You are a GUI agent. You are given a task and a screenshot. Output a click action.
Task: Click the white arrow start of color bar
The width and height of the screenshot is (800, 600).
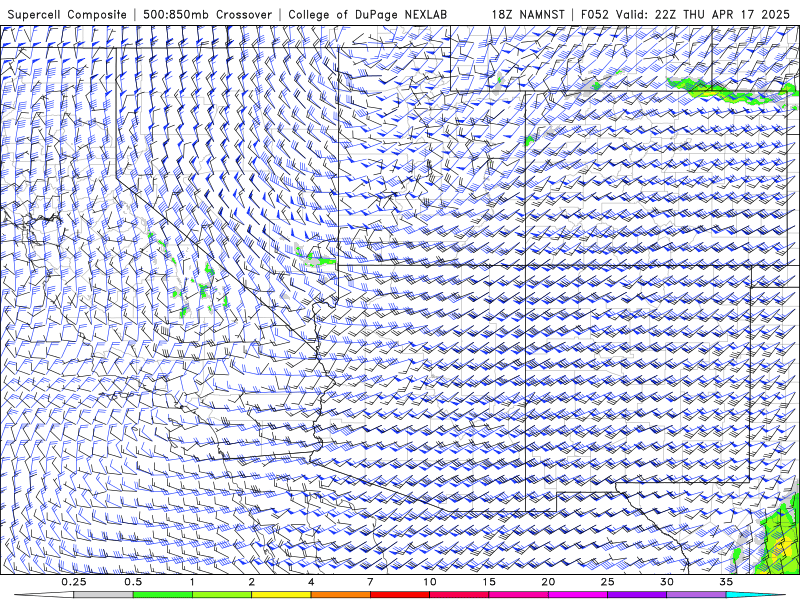[x=44, y=595]
